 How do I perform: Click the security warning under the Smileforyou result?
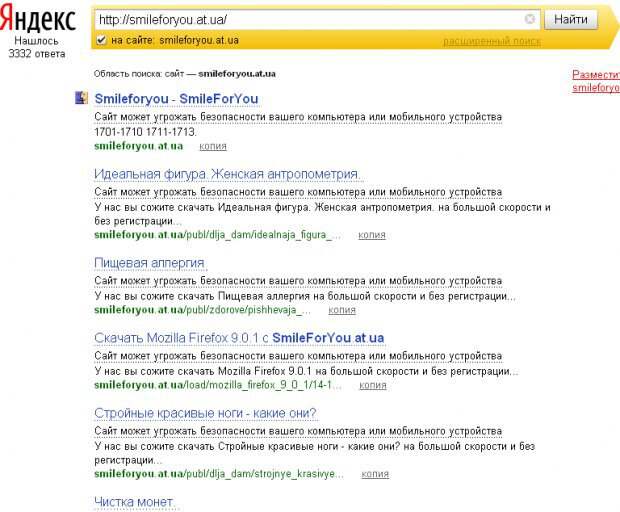click(298, 117)
